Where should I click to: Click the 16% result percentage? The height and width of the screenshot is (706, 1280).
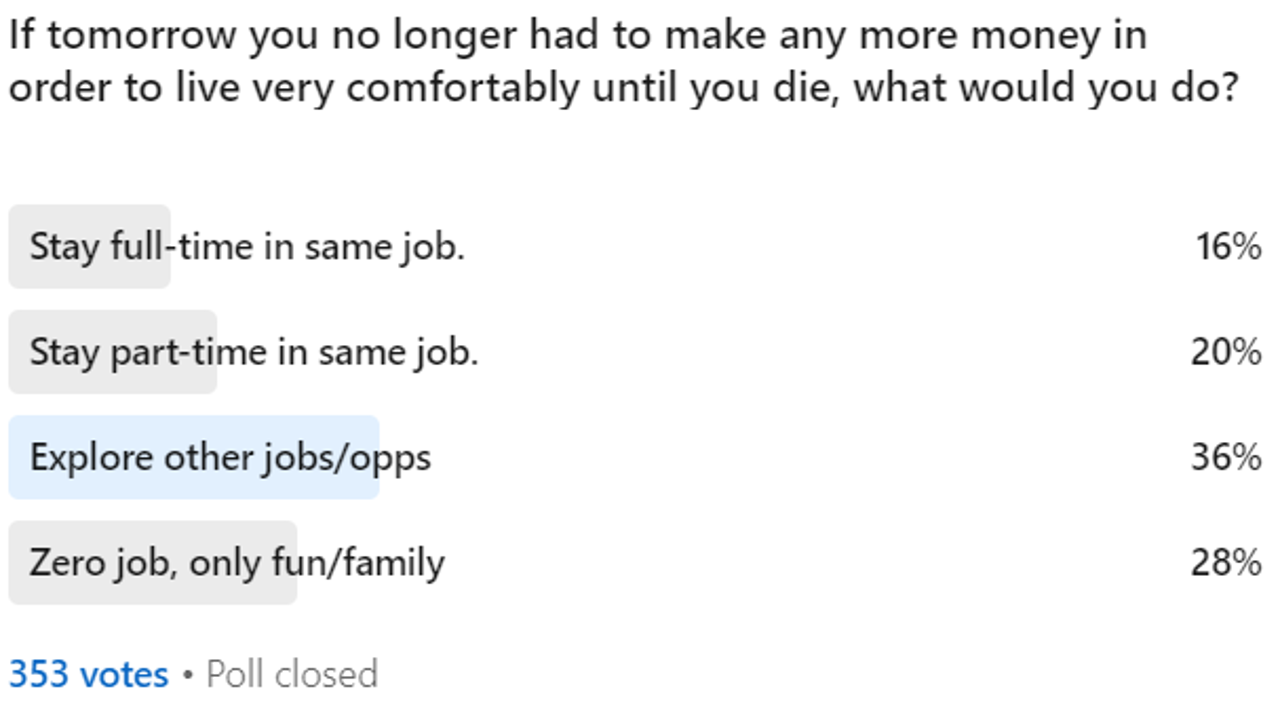point(1228,246)
